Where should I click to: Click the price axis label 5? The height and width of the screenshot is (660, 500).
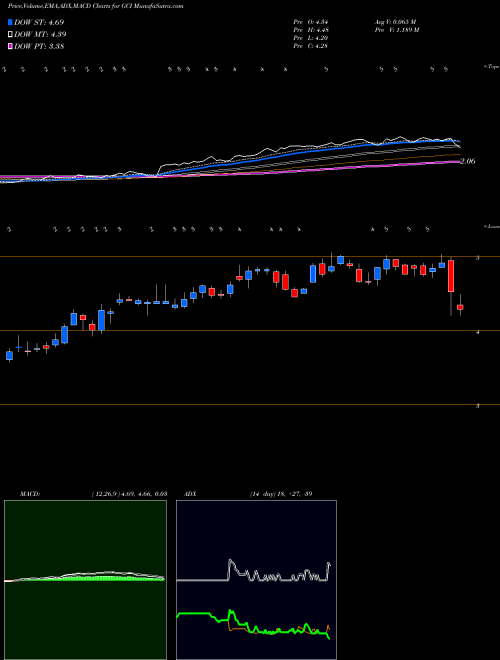(477, 258)
